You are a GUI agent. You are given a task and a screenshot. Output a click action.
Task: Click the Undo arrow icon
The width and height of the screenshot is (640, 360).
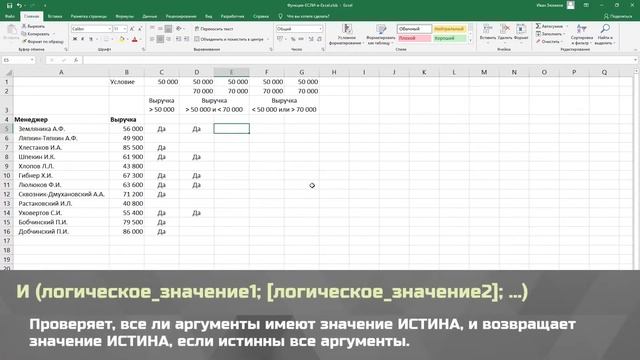pos(19,5)
